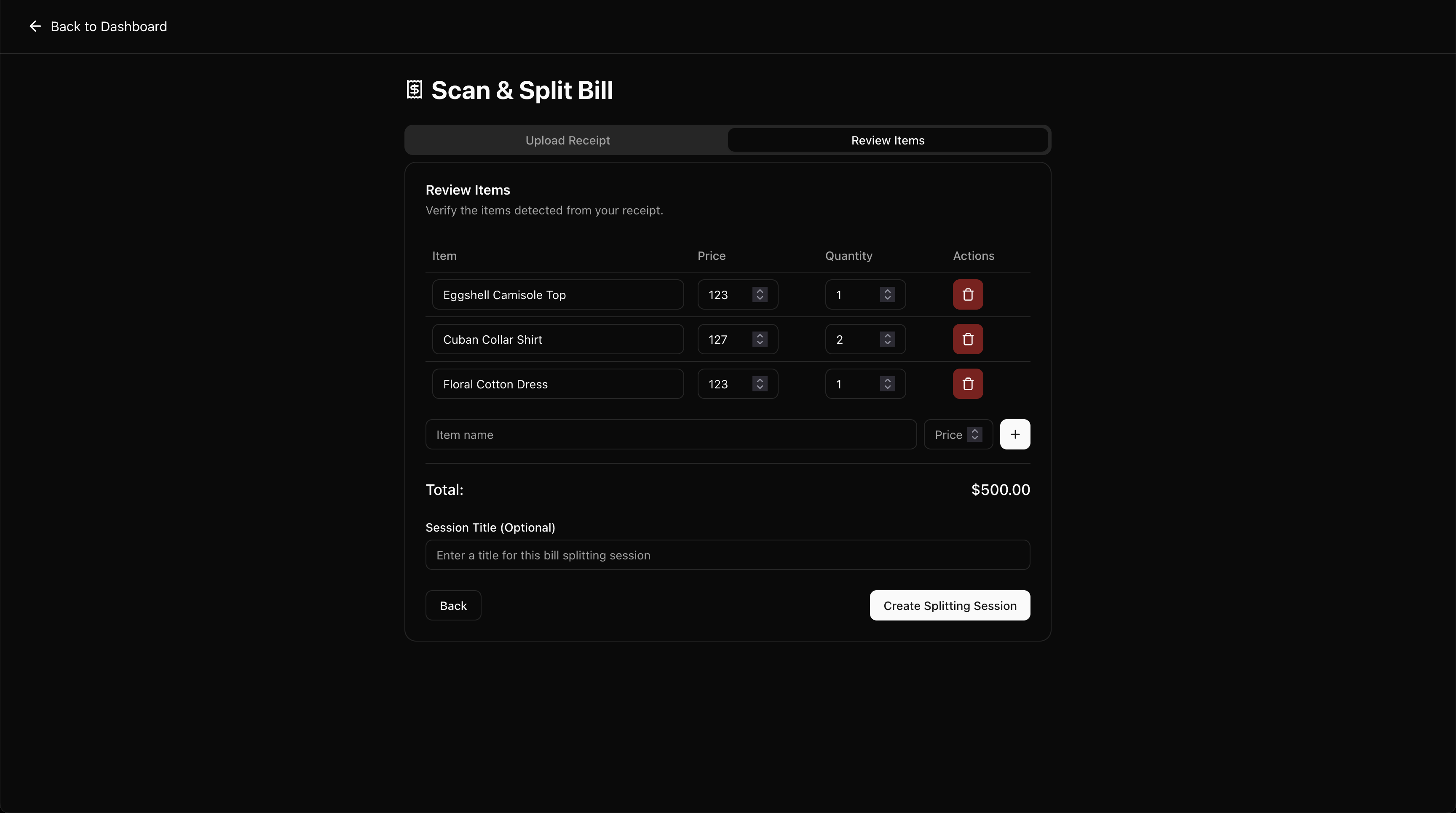Click stepper on Eggshell Camisole Top quantity
This screenshot has width=1456, height=813.
887,294
